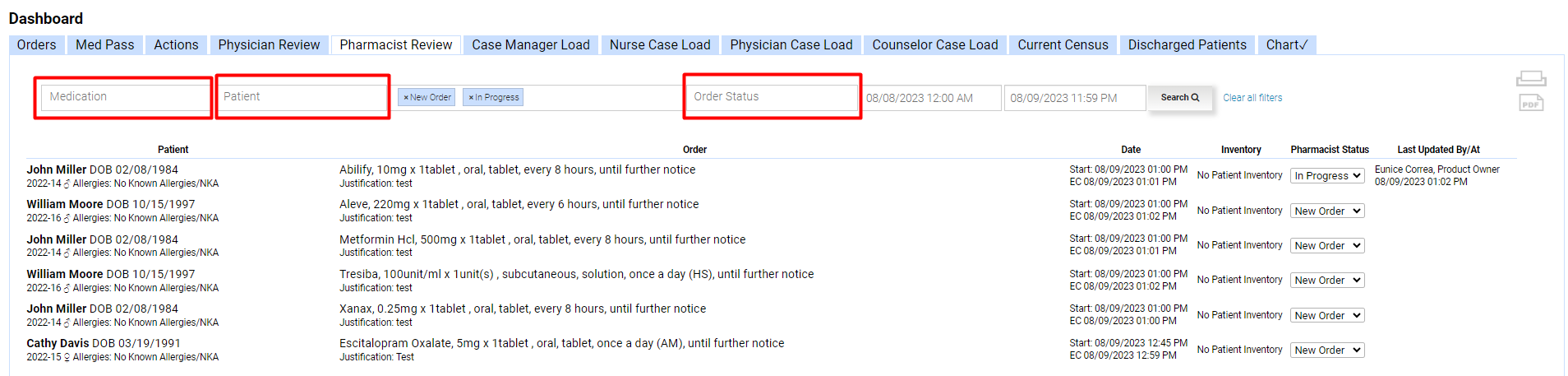This screenshot has height=376, width=1568.
Task: Click into the Patient filter field
Action: click(302, 97)
